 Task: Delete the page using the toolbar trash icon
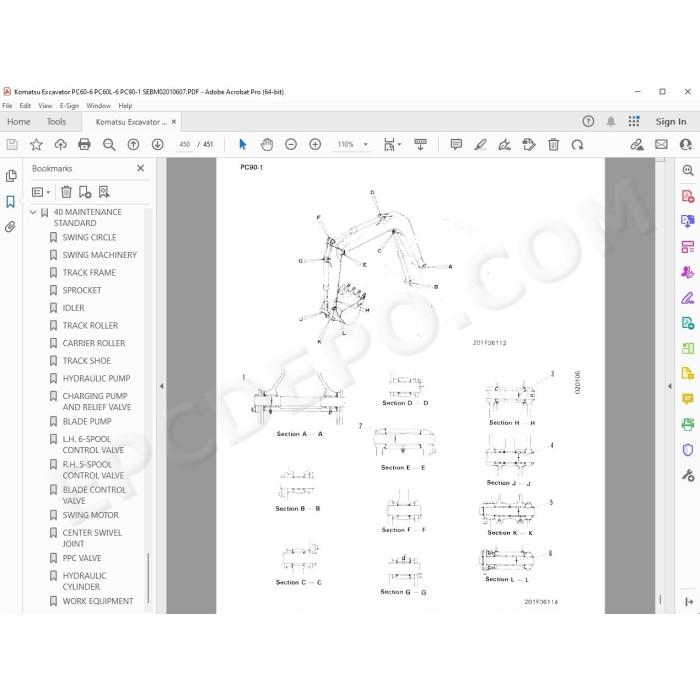554,145
